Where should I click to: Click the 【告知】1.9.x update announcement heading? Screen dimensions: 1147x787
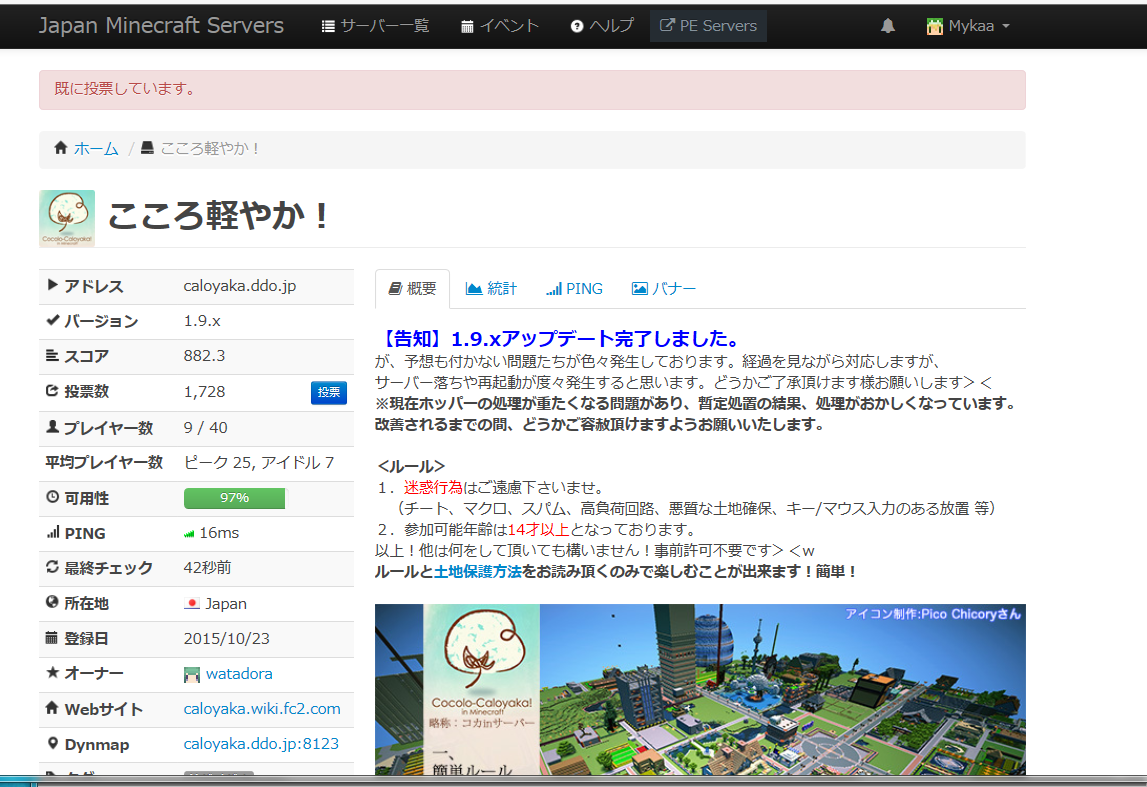click(x=560, y=339)
